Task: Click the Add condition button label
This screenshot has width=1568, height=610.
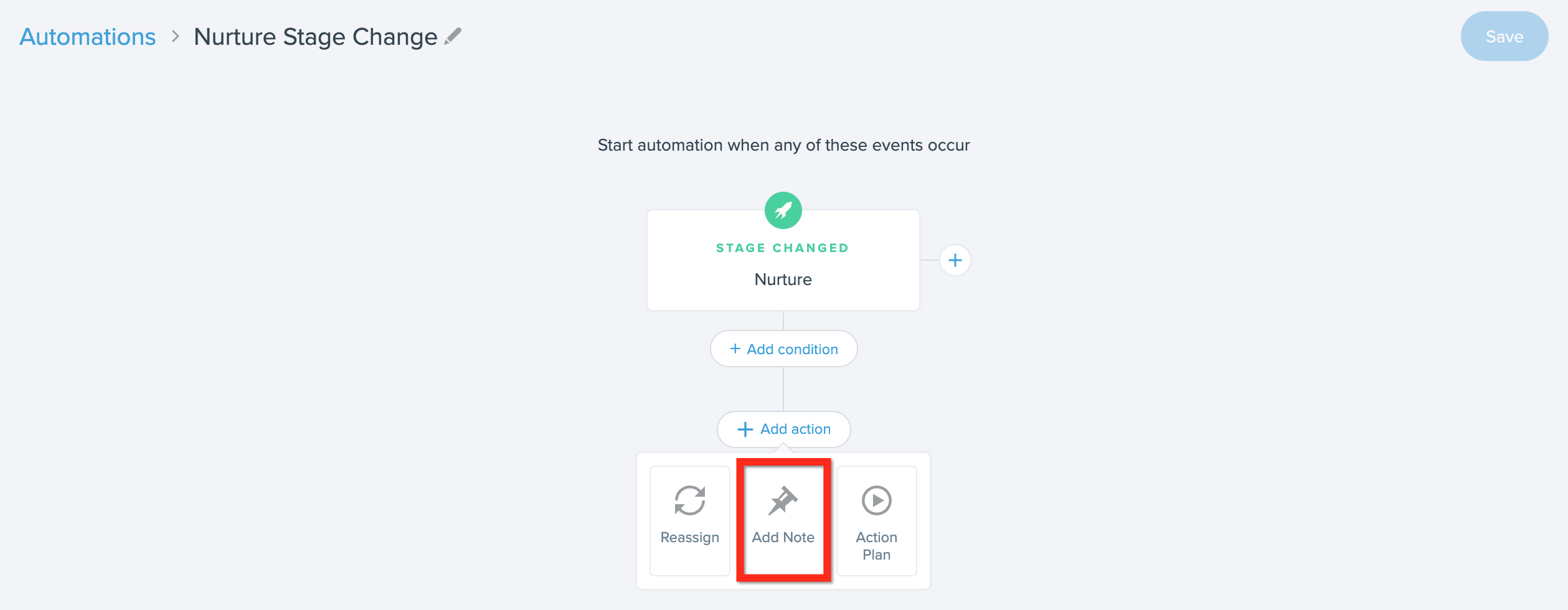Action: point(792,349)
